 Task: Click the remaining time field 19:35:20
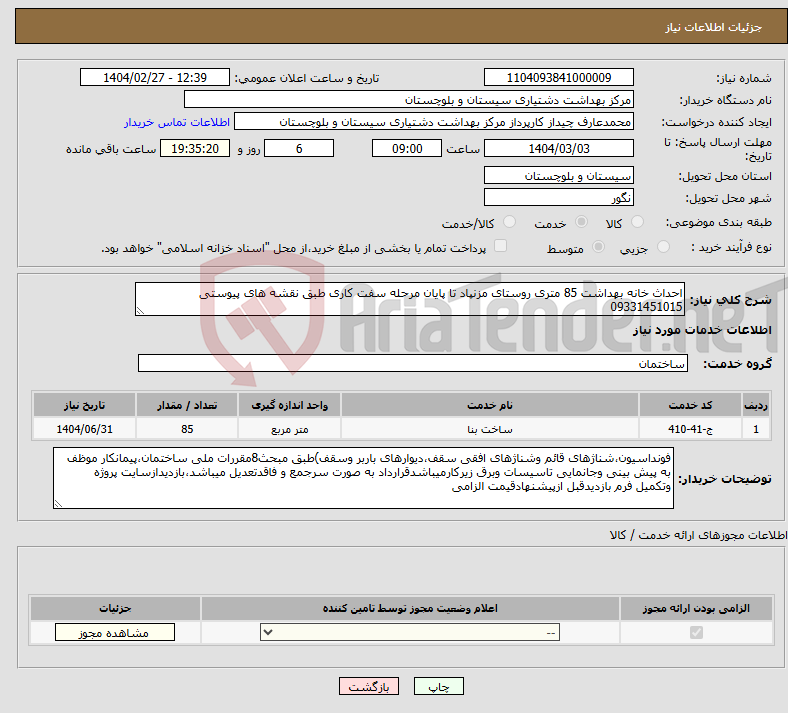195,148
